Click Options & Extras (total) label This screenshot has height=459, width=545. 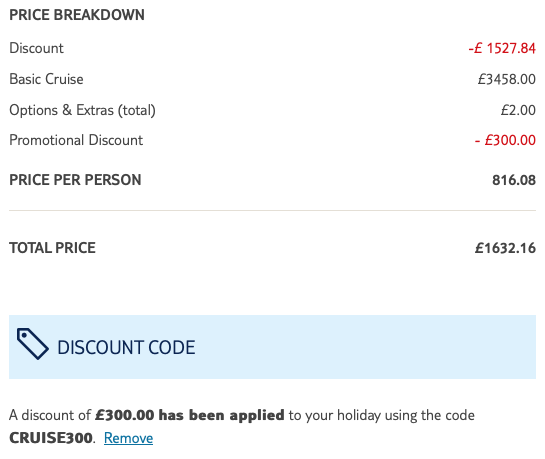(x=82, y=110)
